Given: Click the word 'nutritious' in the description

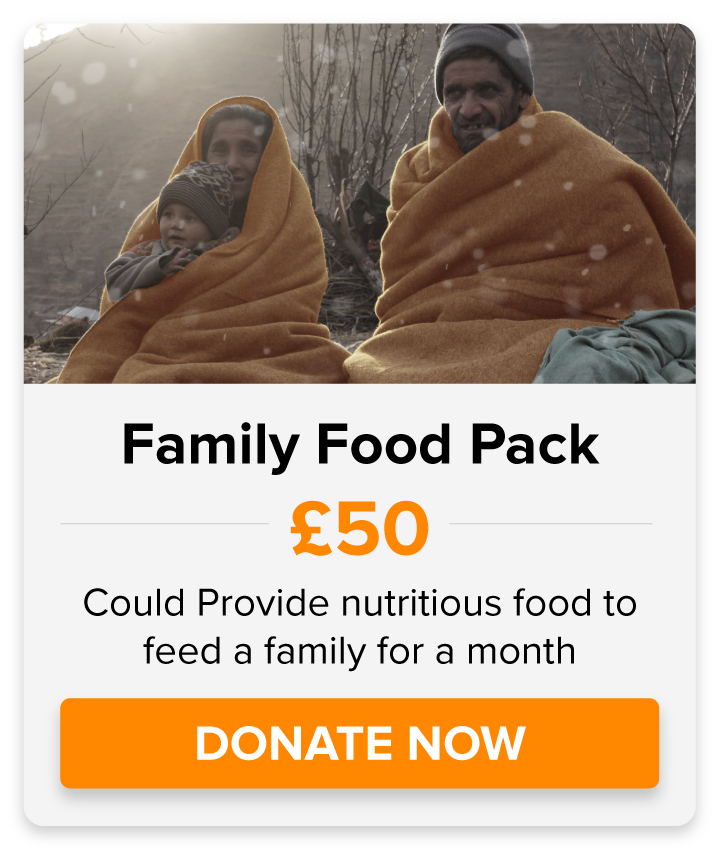Looking at the screenshot, I should coord(421,603).
